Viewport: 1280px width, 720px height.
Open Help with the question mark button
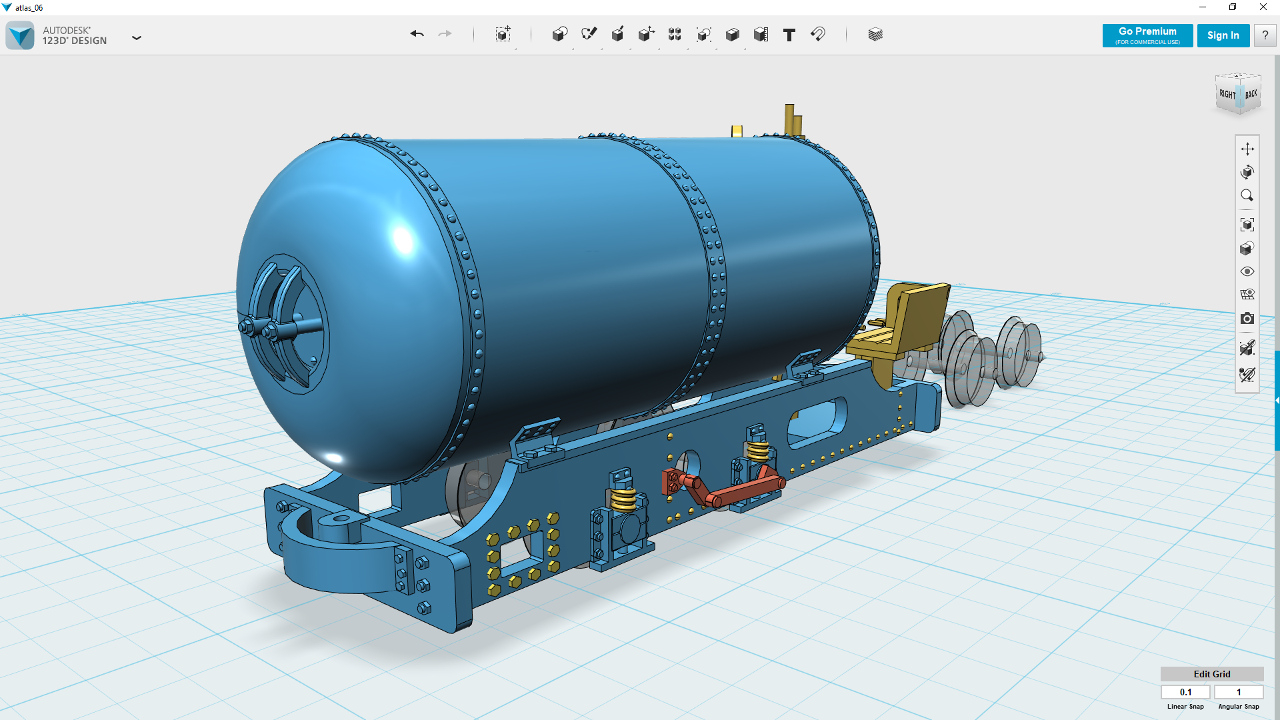pyautogui.click(x=1265, y=35)
